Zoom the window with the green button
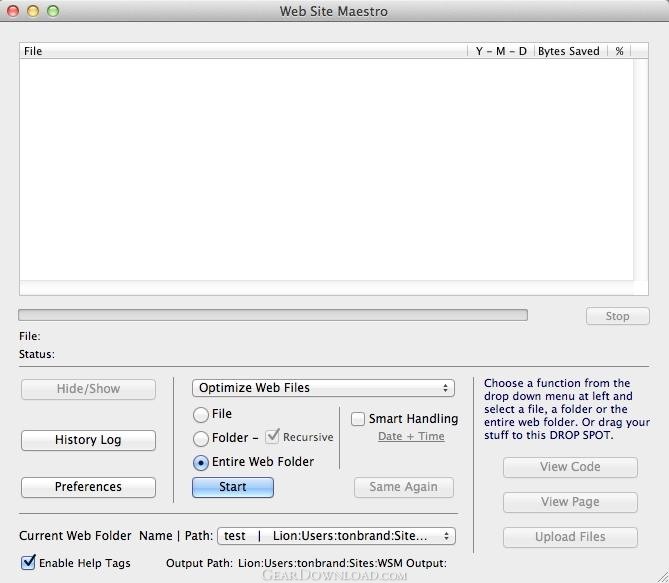 pyautogui.click(x=53, y=11)
